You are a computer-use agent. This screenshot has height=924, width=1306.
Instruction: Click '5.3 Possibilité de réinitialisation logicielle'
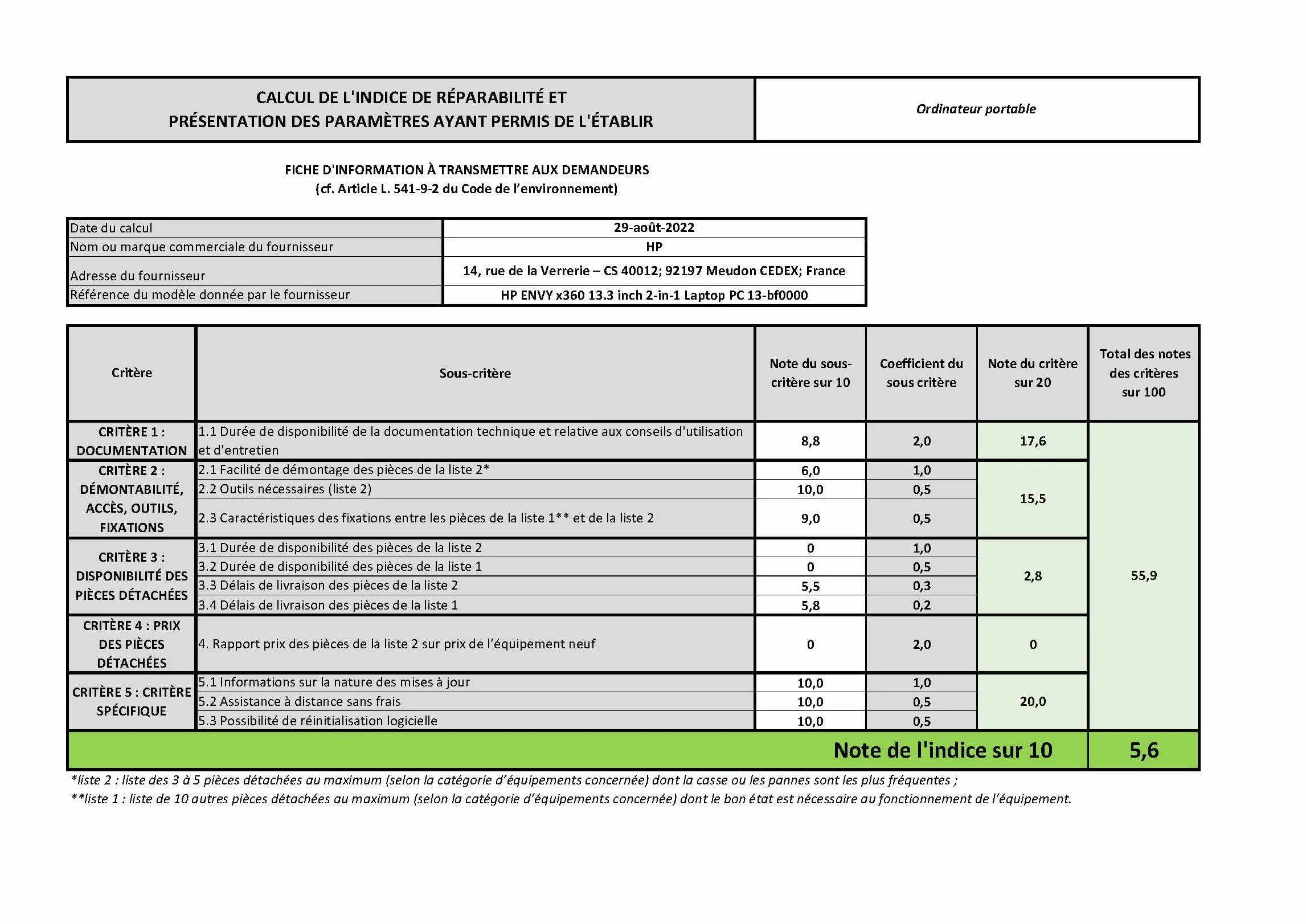(318, 721)
